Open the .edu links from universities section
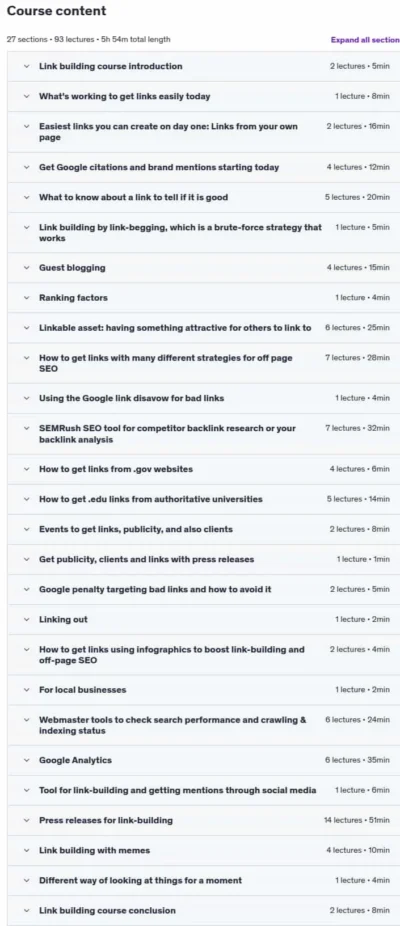Screen dimensions: 400x926 [x=203, y=499]
